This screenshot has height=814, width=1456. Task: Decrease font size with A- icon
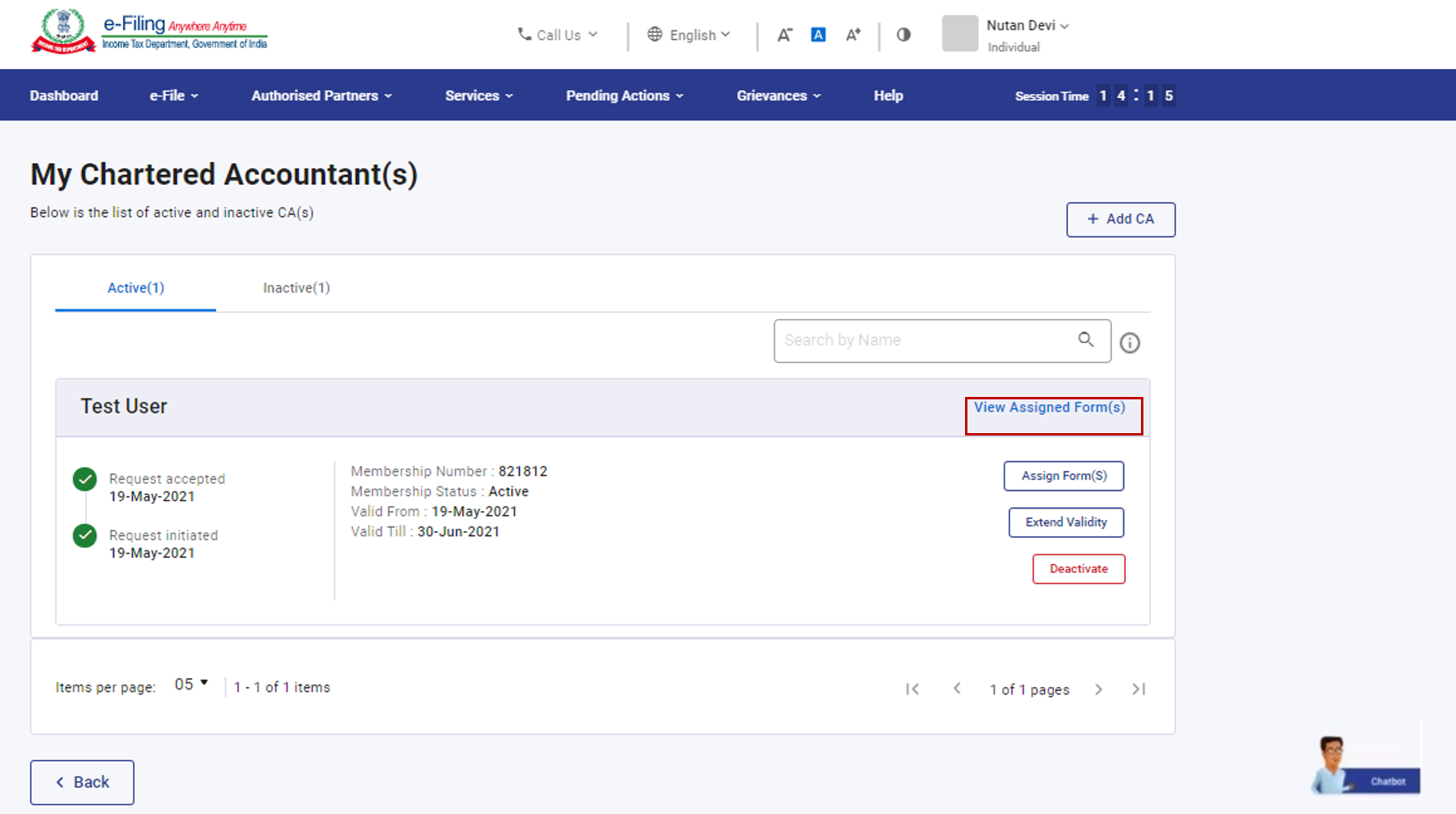click(784, 35)
